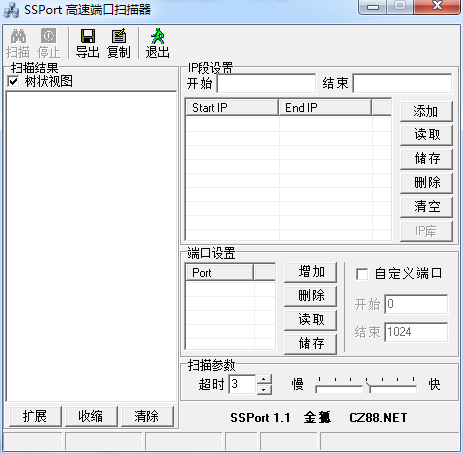Click the 扫描 binoculars scan icon

pos(18,36)
